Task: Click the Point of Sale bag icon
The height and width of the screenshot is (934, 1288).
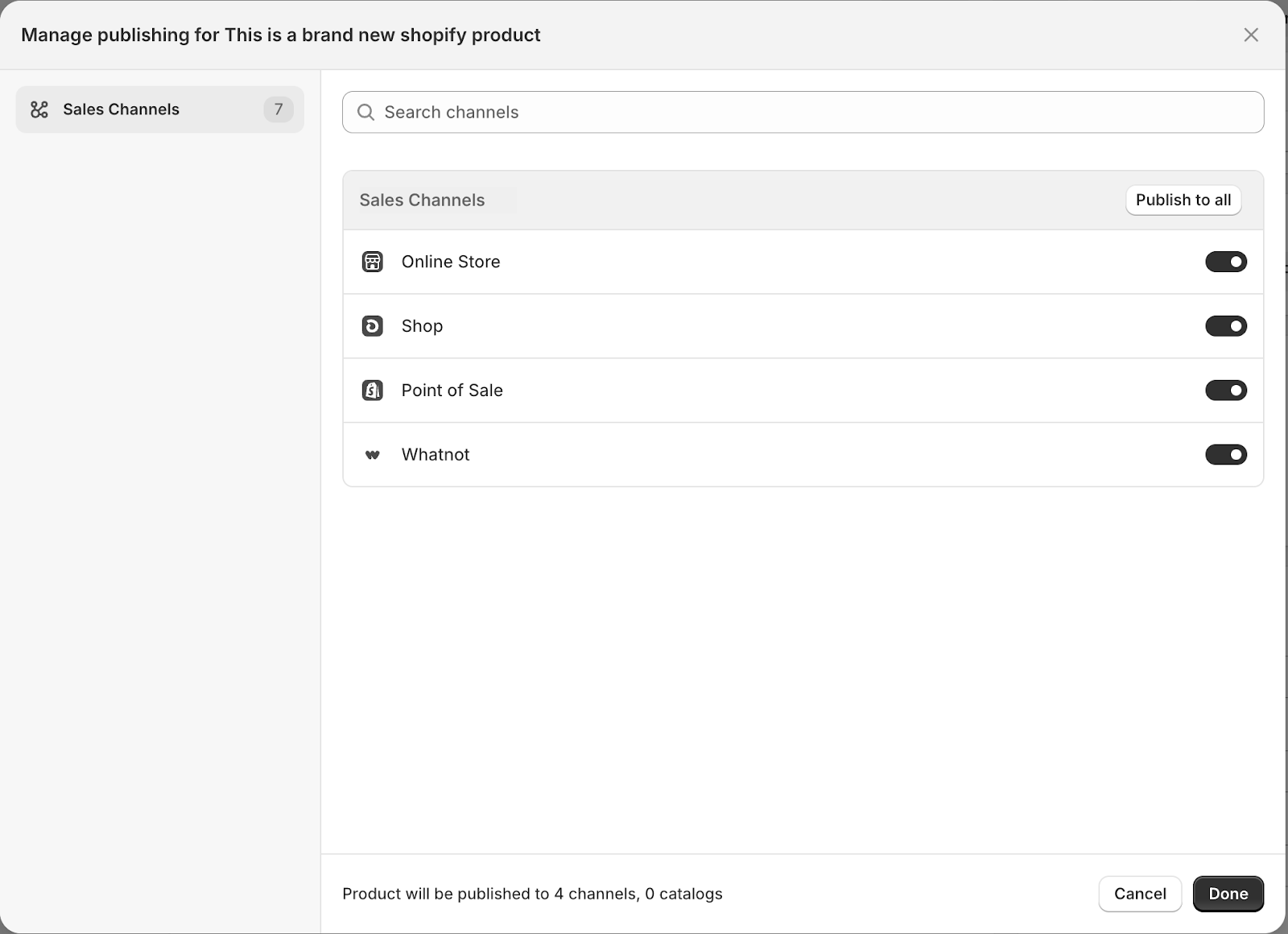Action: click(372, 391)
